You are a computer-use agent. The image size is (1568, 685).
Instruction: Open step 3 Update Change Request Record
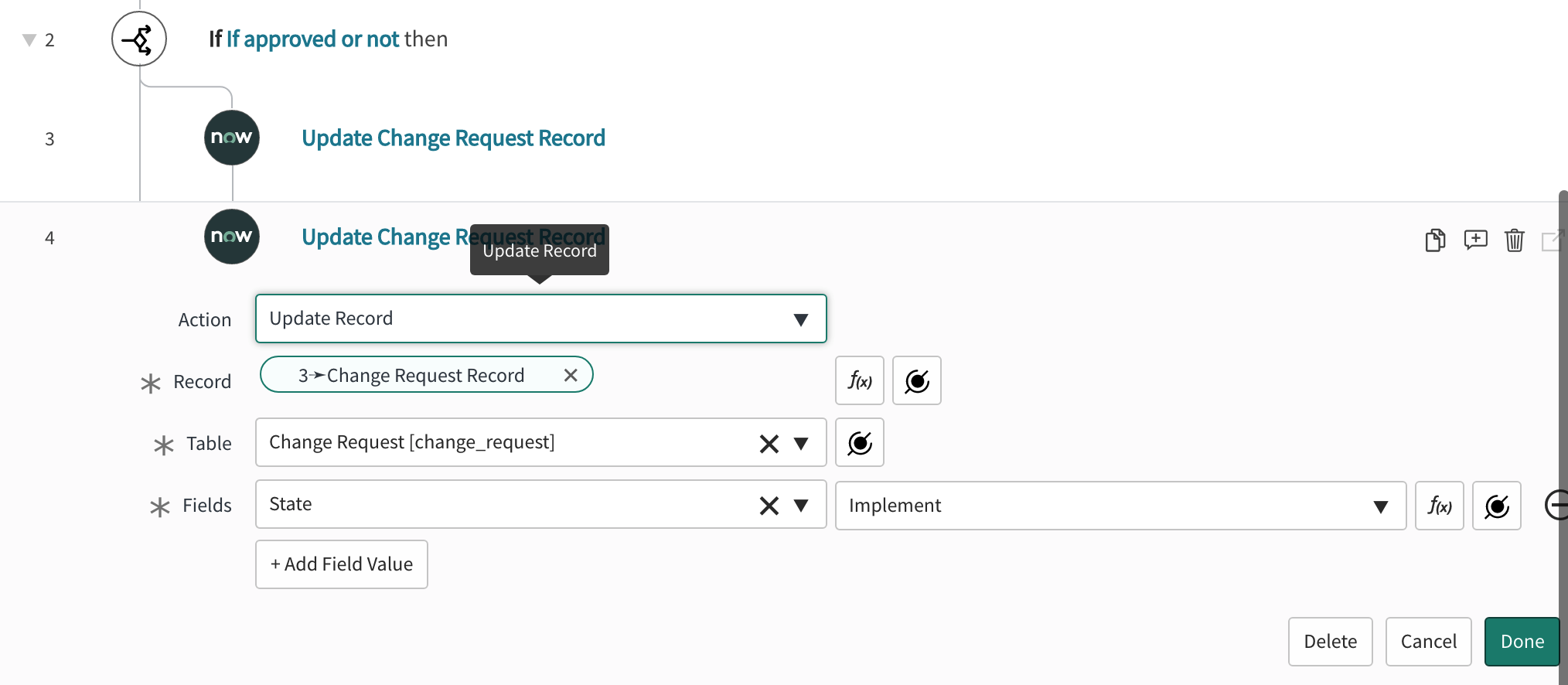(453, 138)
